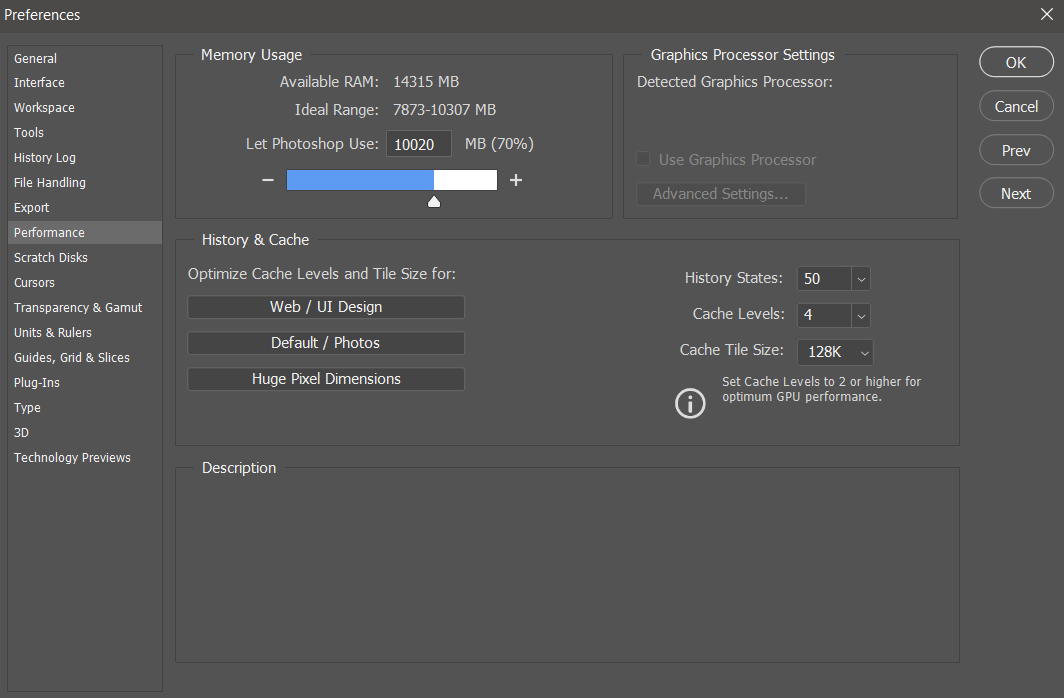The height and width of the screenshot is (698, 1064).
Task: Switch to Plug-Ins preferences
Action: click(x=36, y=382)
